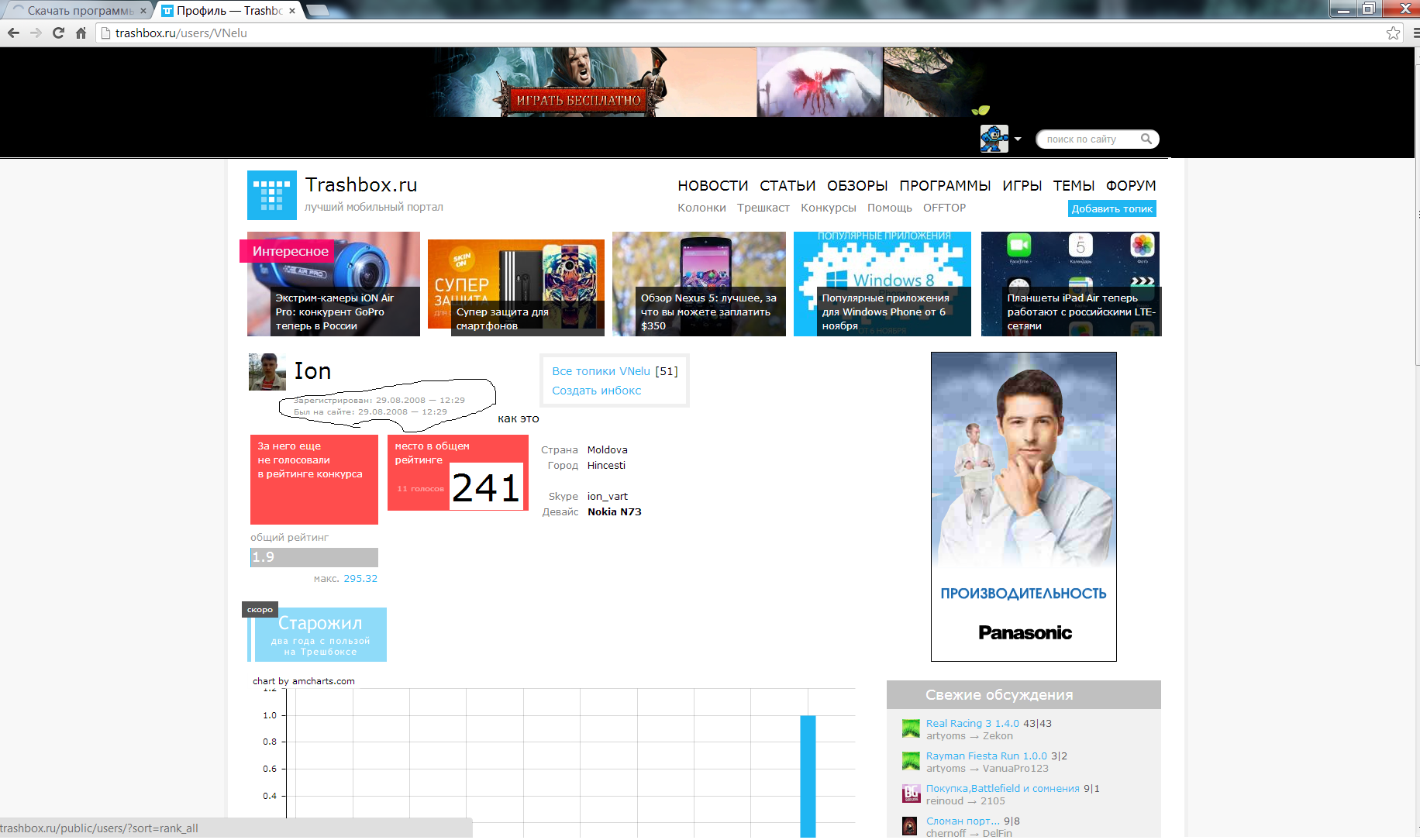Expand the user avatar dropdown arrow
The height and width of the screenshot is (840, 1420).
1018,139
